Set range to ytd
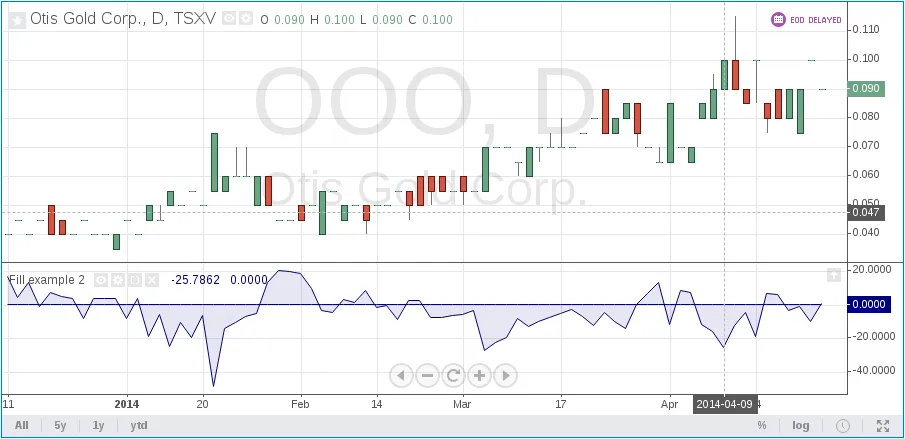 [138, 425]
